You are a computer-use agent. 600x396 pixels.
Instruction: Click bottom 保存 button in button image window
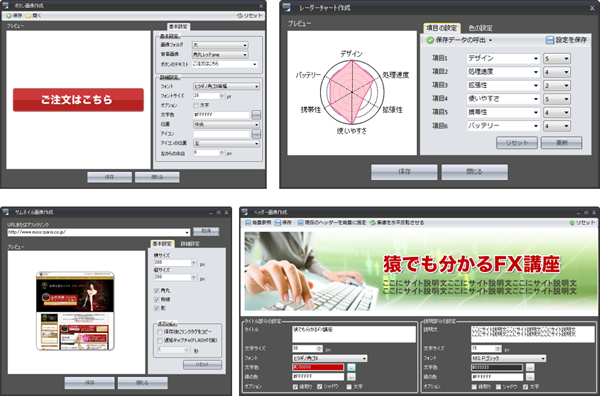(109, 177)
